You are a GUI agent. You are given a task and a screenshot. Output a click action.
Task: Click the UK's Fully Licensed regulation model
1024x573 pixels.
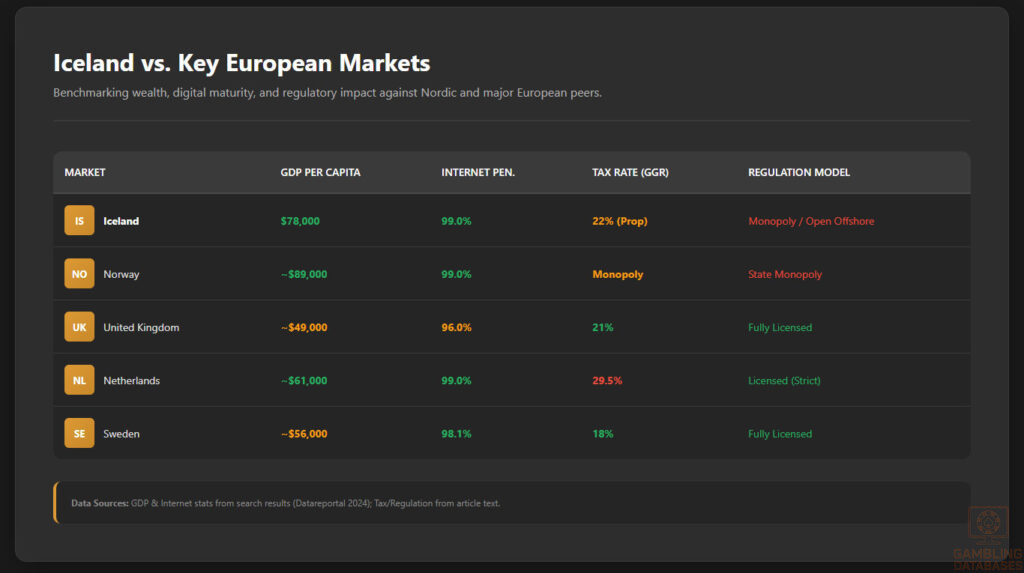pos(780,327)
